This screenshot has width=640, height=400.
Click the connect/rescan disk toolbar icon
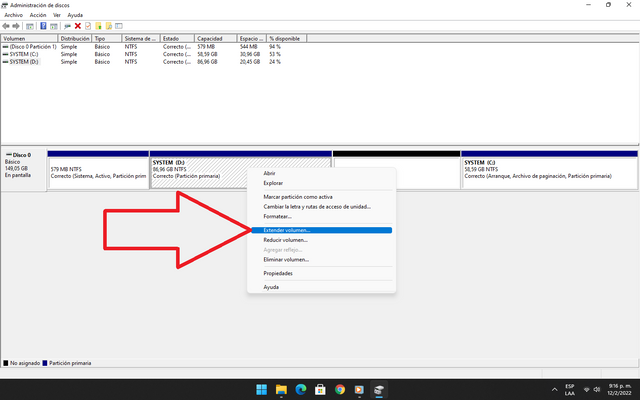67,26
